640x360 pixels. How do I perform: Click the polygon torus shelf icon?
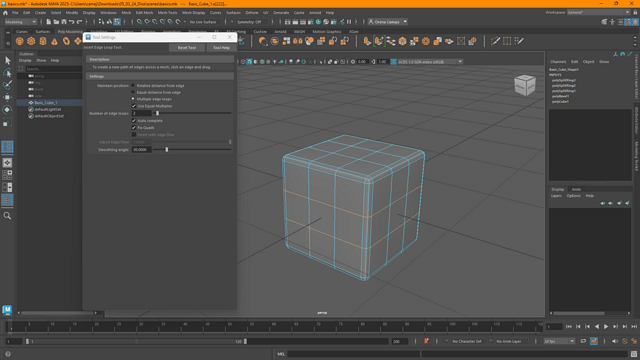pyautogui.click(x=66, y=41)
